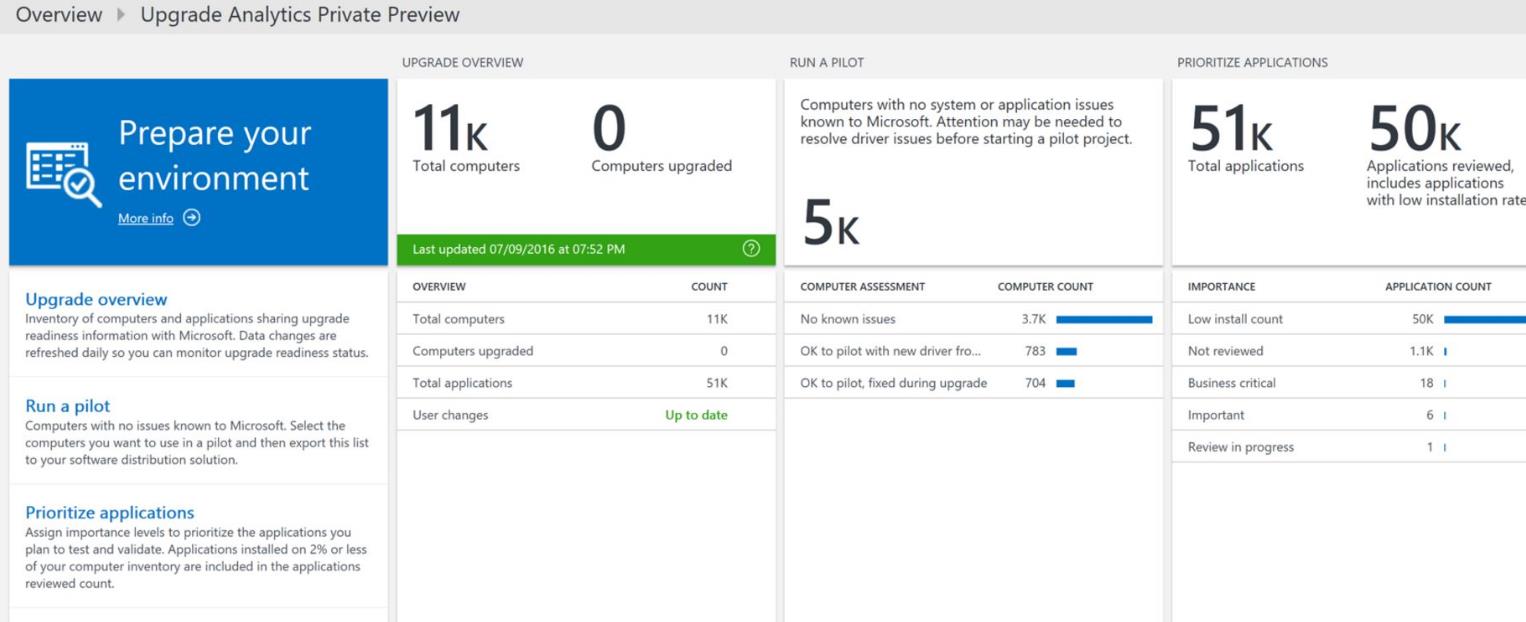Click the 3.7K bar for No known issues

pos(1104,319)
